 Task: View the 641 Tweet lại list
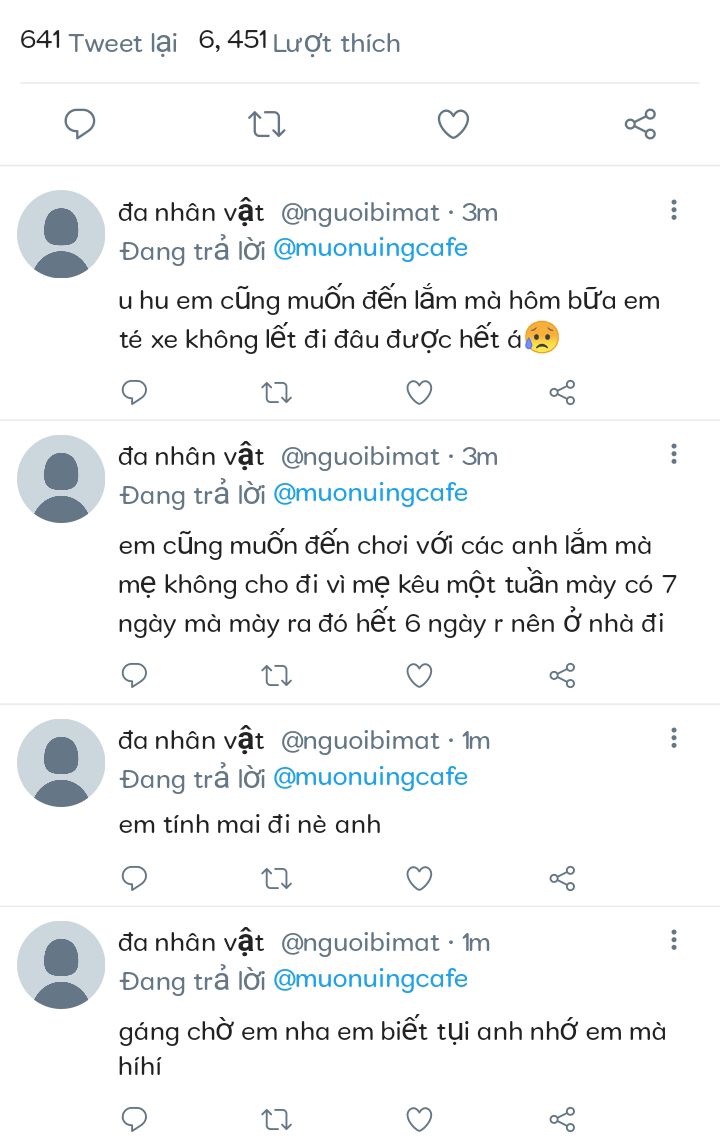click(x=98, y=42)
